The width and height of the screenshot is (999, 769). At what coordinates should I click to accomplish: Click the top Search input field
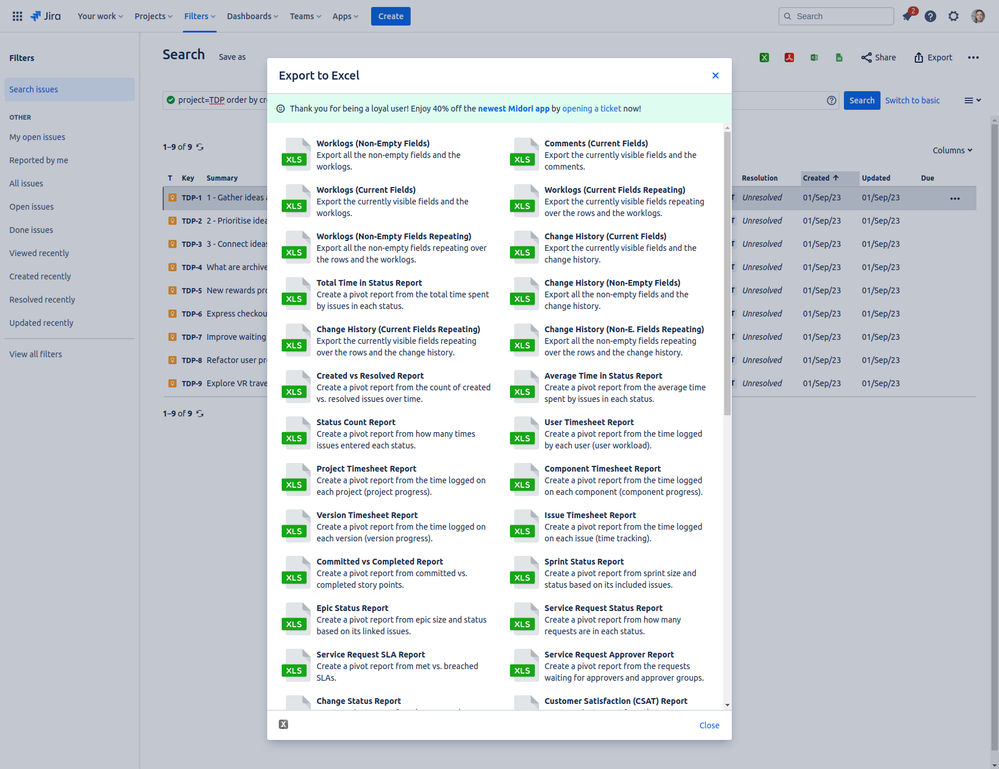[836, 16]
